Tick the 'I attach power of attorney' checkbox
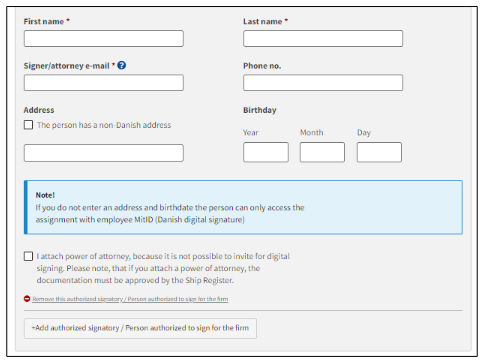The height and width of the screenshot is (362, 485). coord(28,256)
